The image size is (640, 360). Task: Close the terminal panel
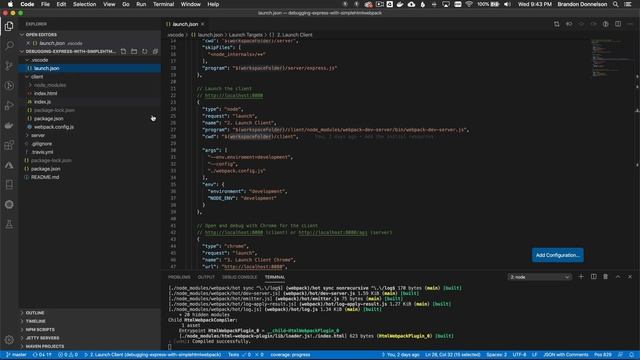(x=630, y=277)
